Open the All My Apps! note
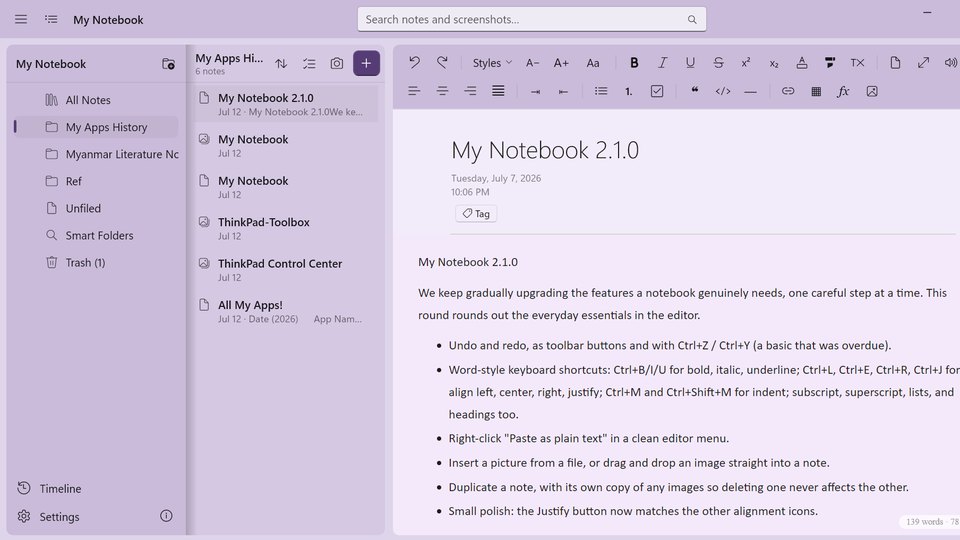The image size is (960, 540). [287, 311]
